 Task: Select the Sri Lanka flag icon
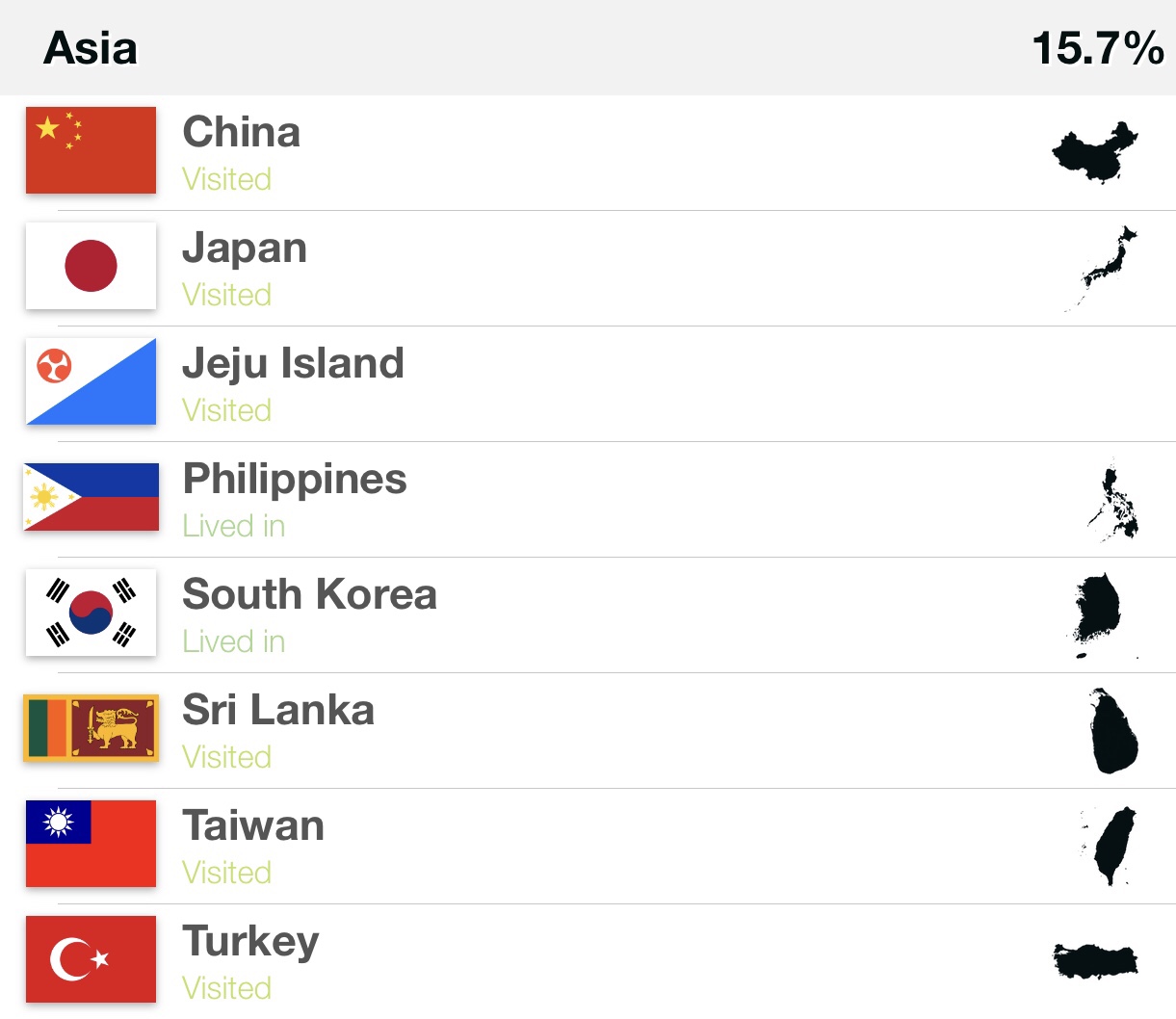(x=91, y=728)
